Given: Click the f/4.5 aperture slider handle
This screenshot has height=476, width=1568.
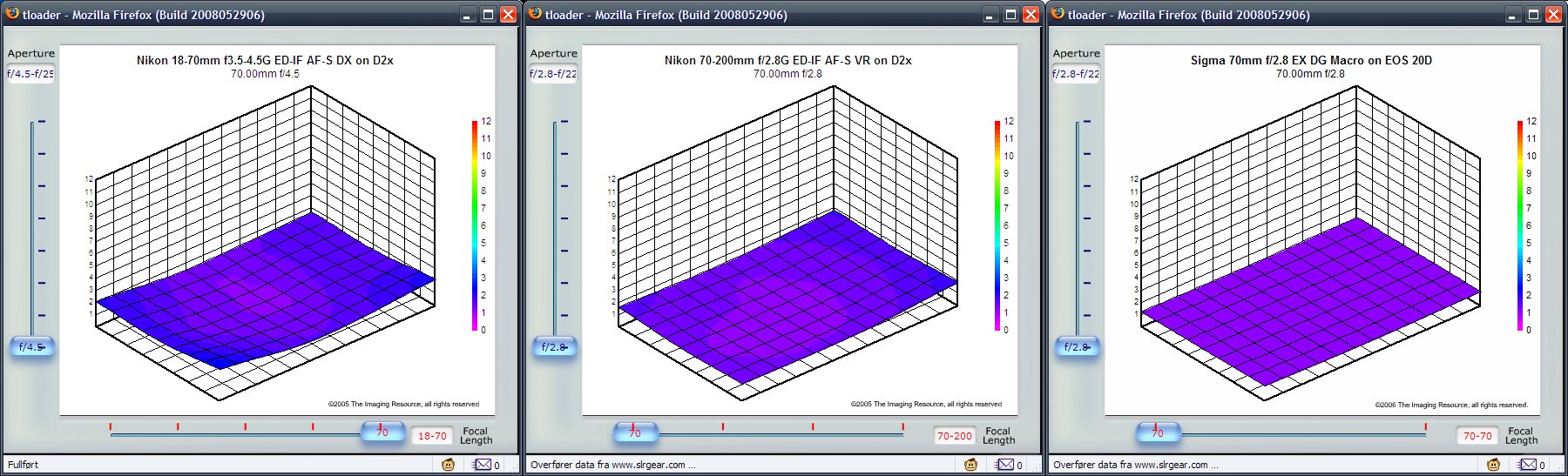Looking at the screenshot, I should point(31,346).
